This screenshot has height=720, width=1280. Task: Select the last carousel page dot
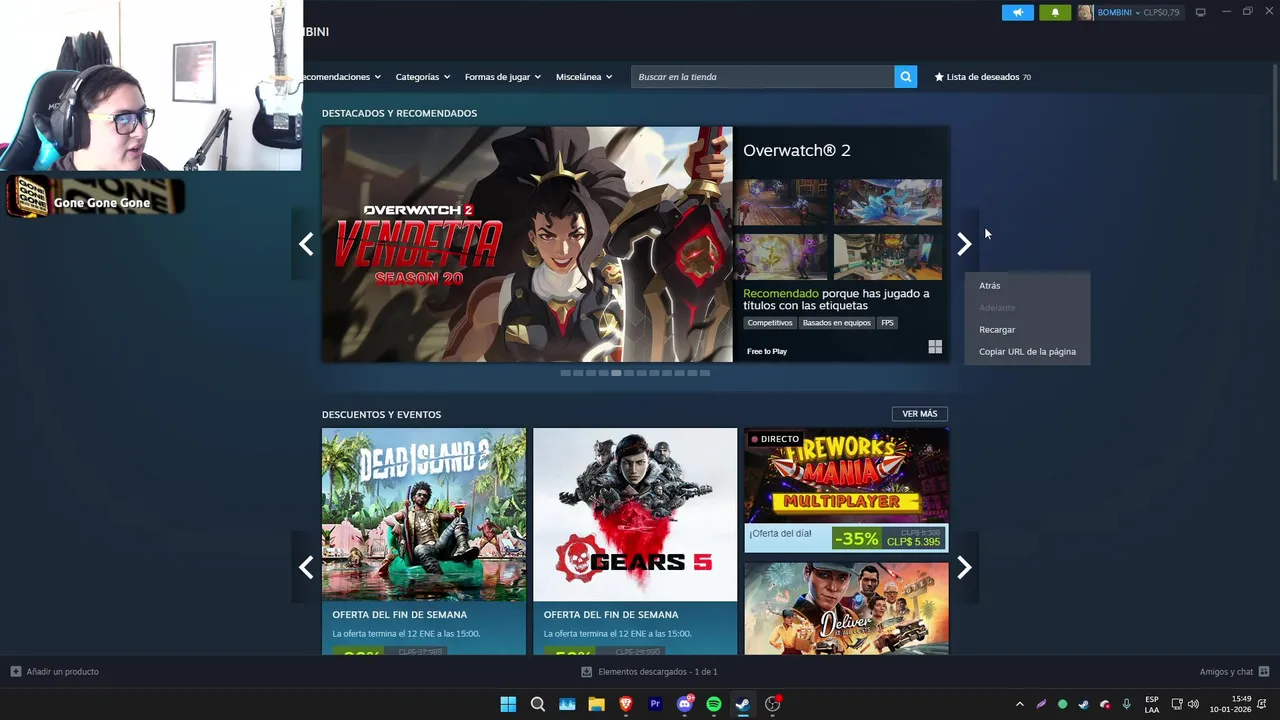pos(705,373)
